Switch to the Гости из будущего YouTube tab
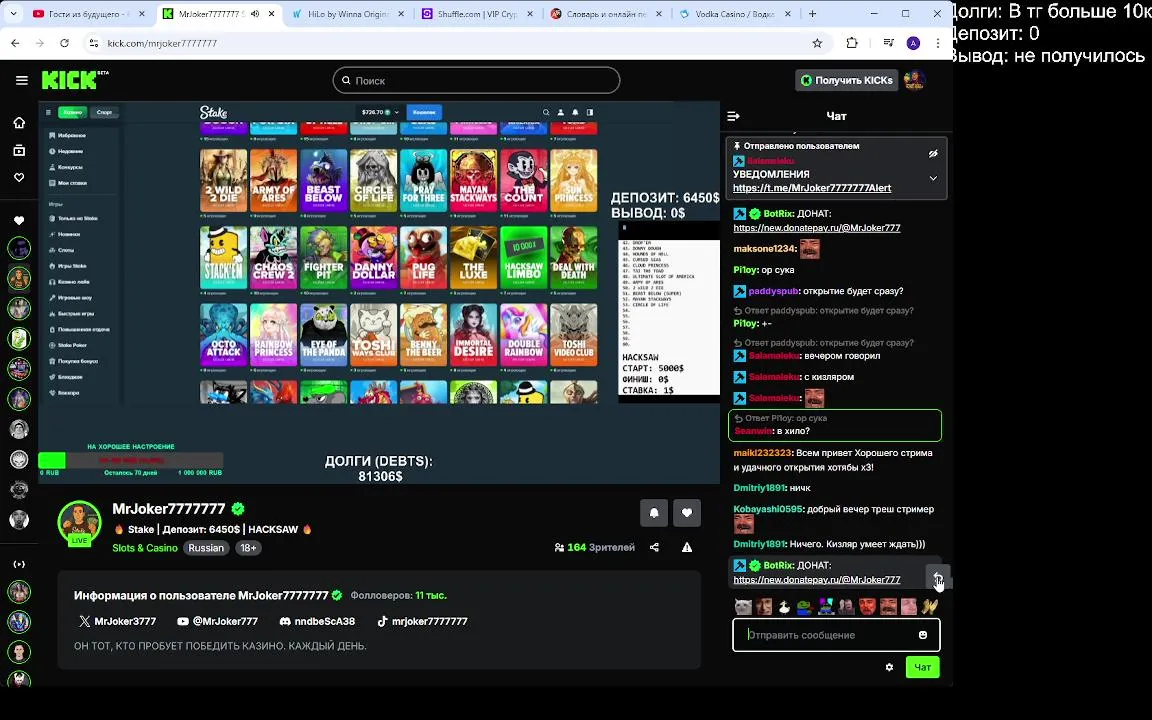The image size is (1152, 720). coord(88,13)
